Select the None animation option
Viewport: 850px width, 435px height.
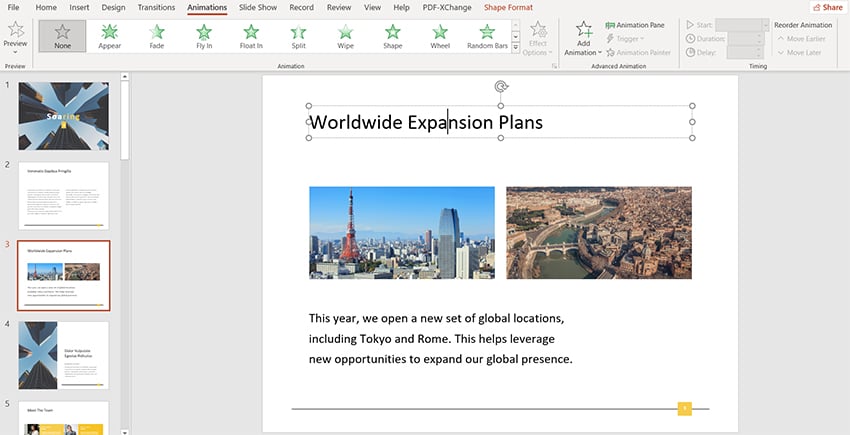click(62, 37)
